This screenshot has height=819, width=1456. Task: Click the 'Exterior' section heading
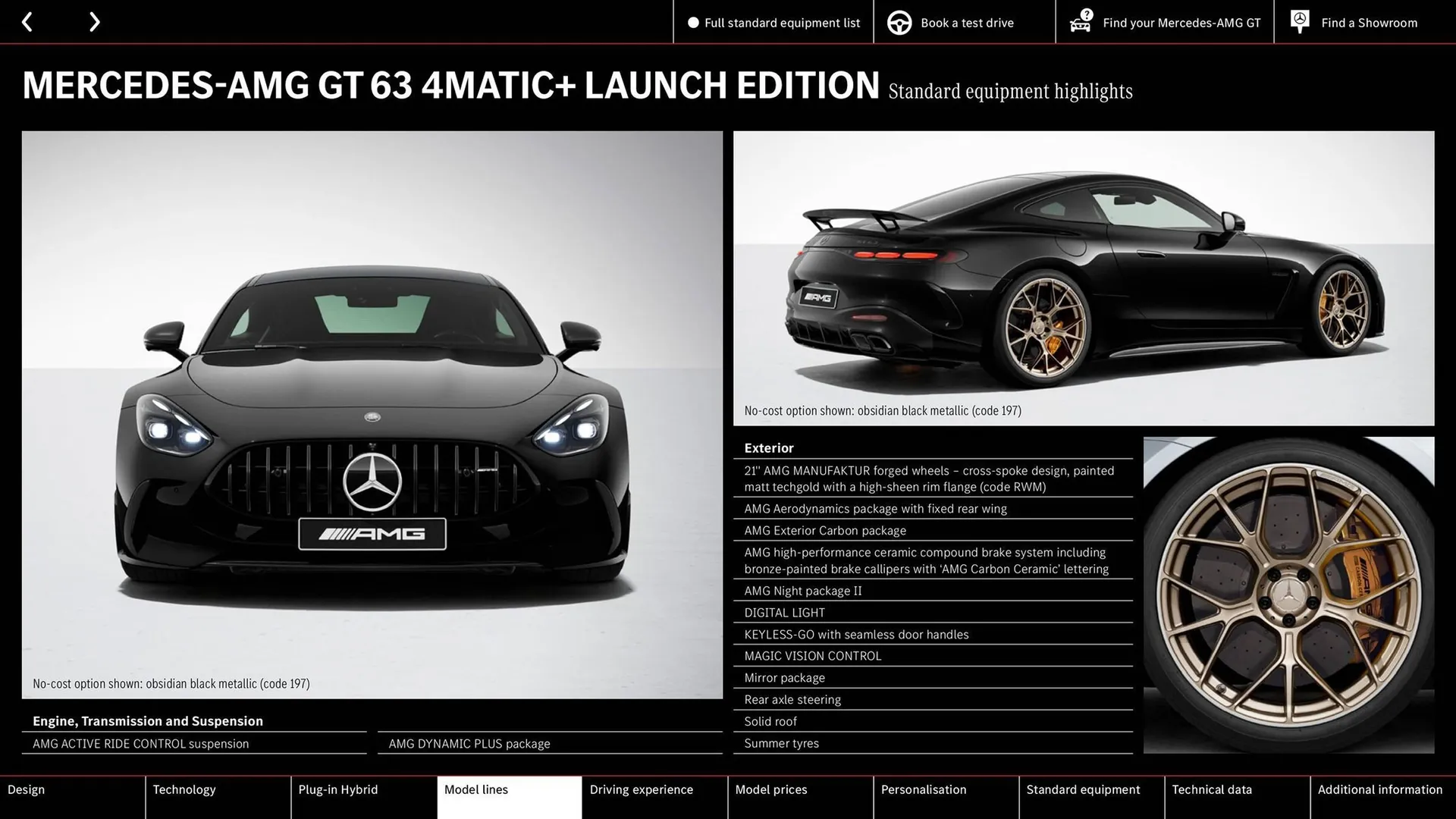click(769, 448)
